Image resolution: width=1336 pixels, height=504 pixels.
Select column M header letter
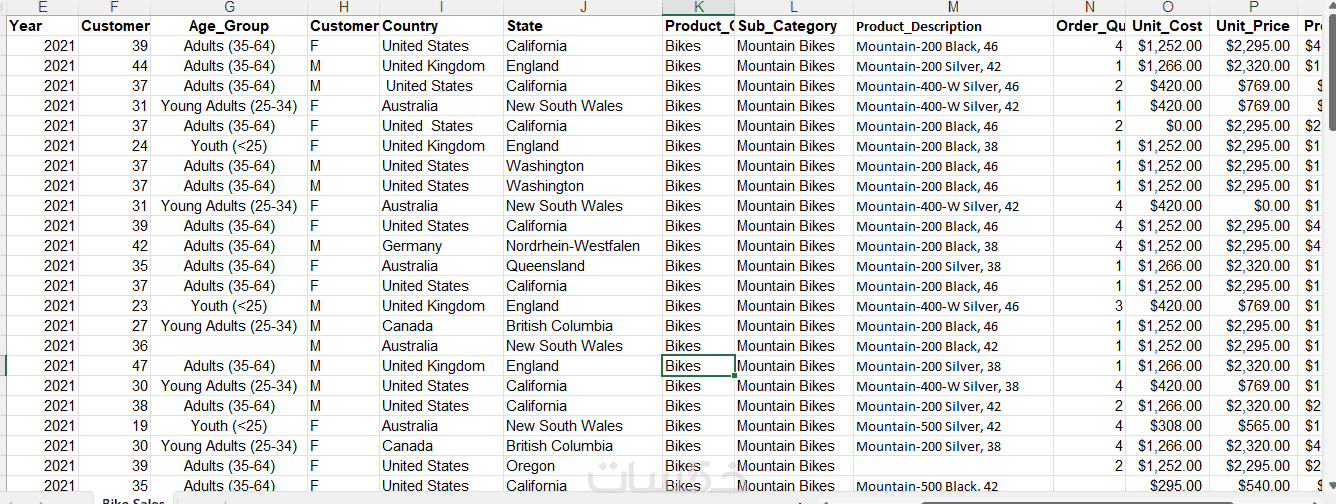[953, 7]
